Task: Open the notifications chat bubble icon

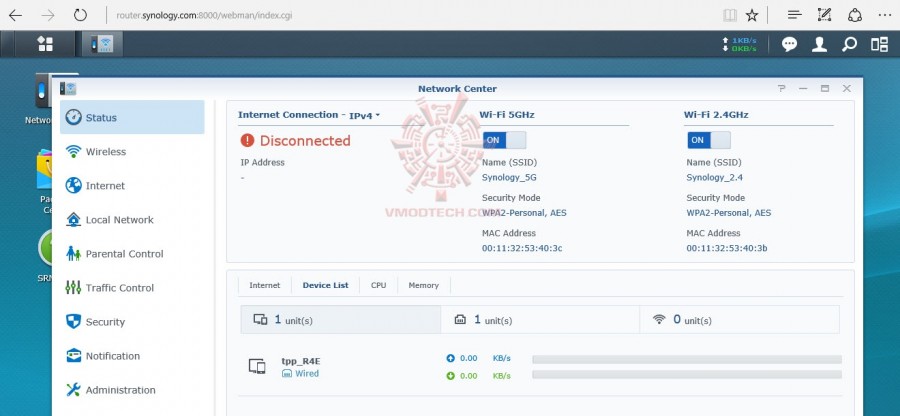Action: click(789, 44)
